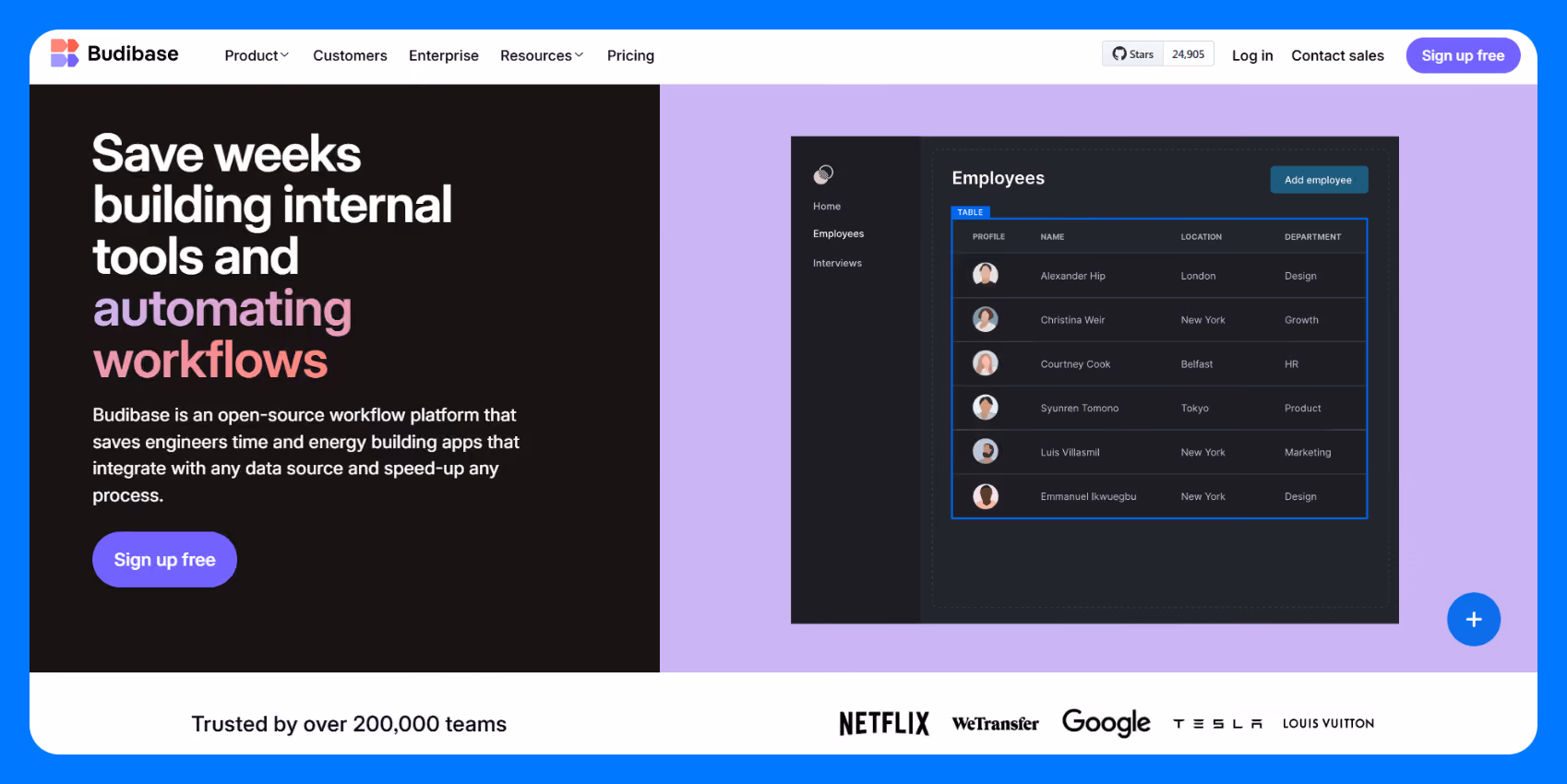This screenshot has width=1567, height=784.
Task: Click the Louis Vuitton logo
Action: pyautogui.click(x=1328, y=724)
